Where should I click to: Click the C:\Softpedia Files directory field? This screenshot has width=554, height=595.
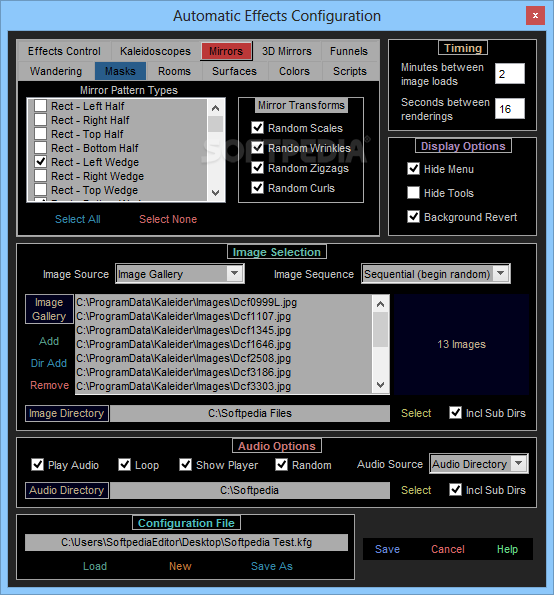click(250, 413)
